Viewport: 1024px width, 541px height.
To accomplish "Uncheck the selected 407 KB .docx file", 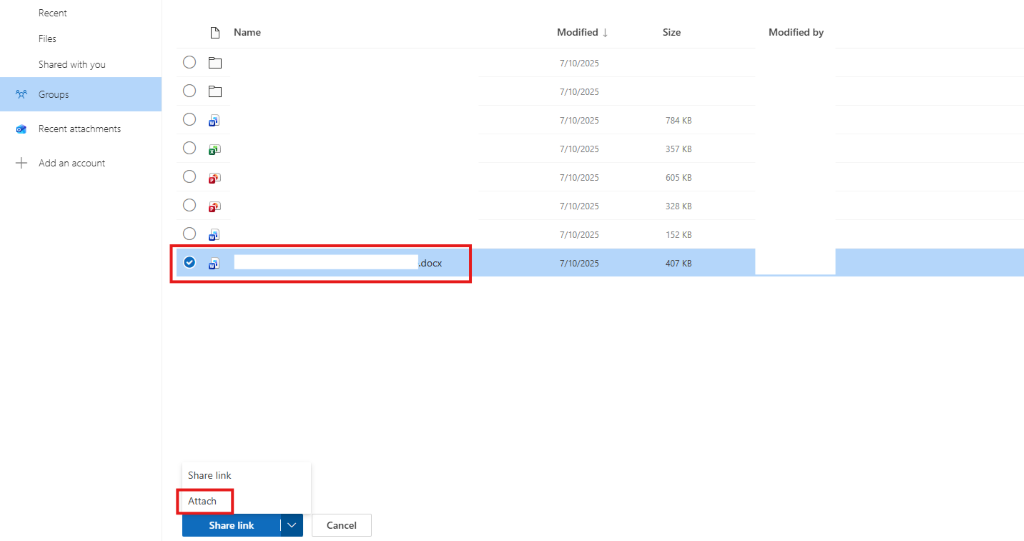I will (189, 263).
